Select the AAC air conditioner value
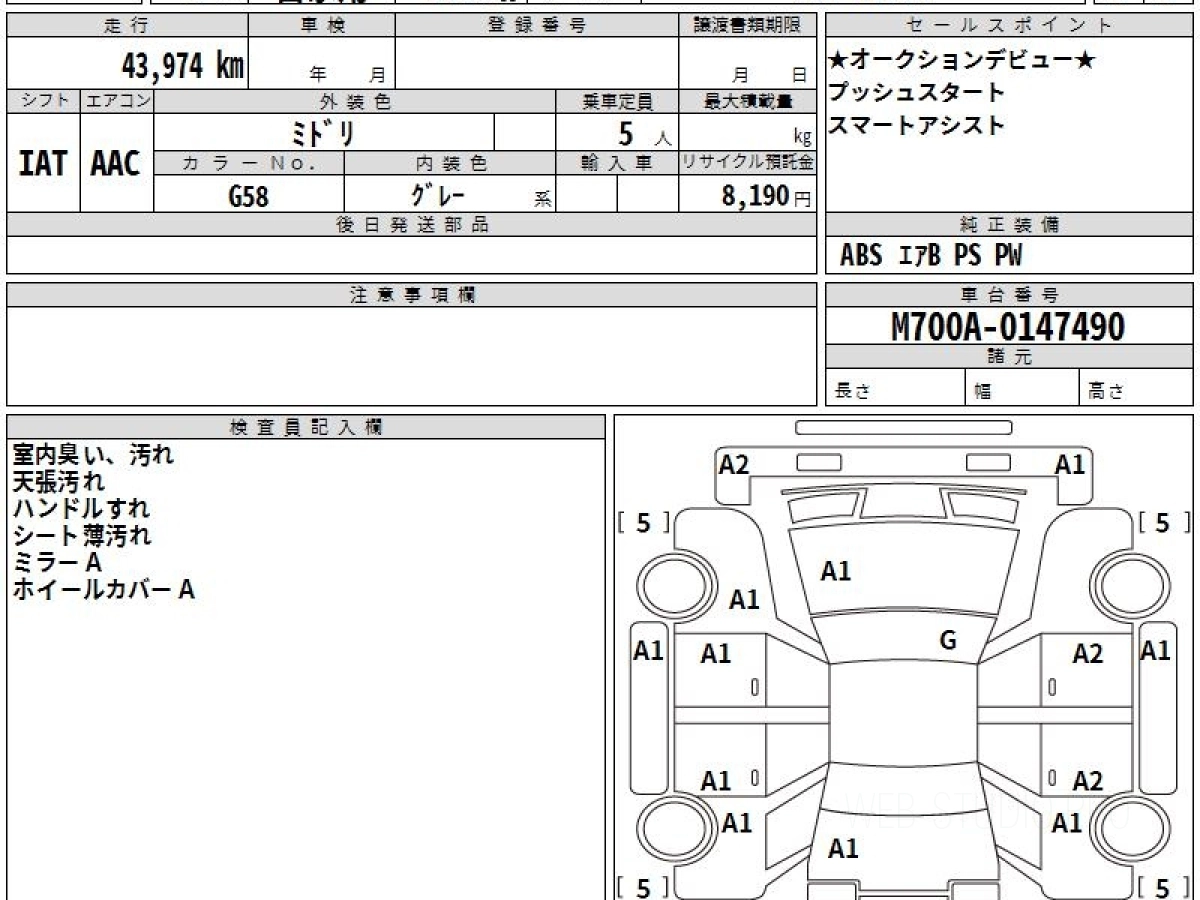This screenshot has width=1200, height=900. coord(116,163)
